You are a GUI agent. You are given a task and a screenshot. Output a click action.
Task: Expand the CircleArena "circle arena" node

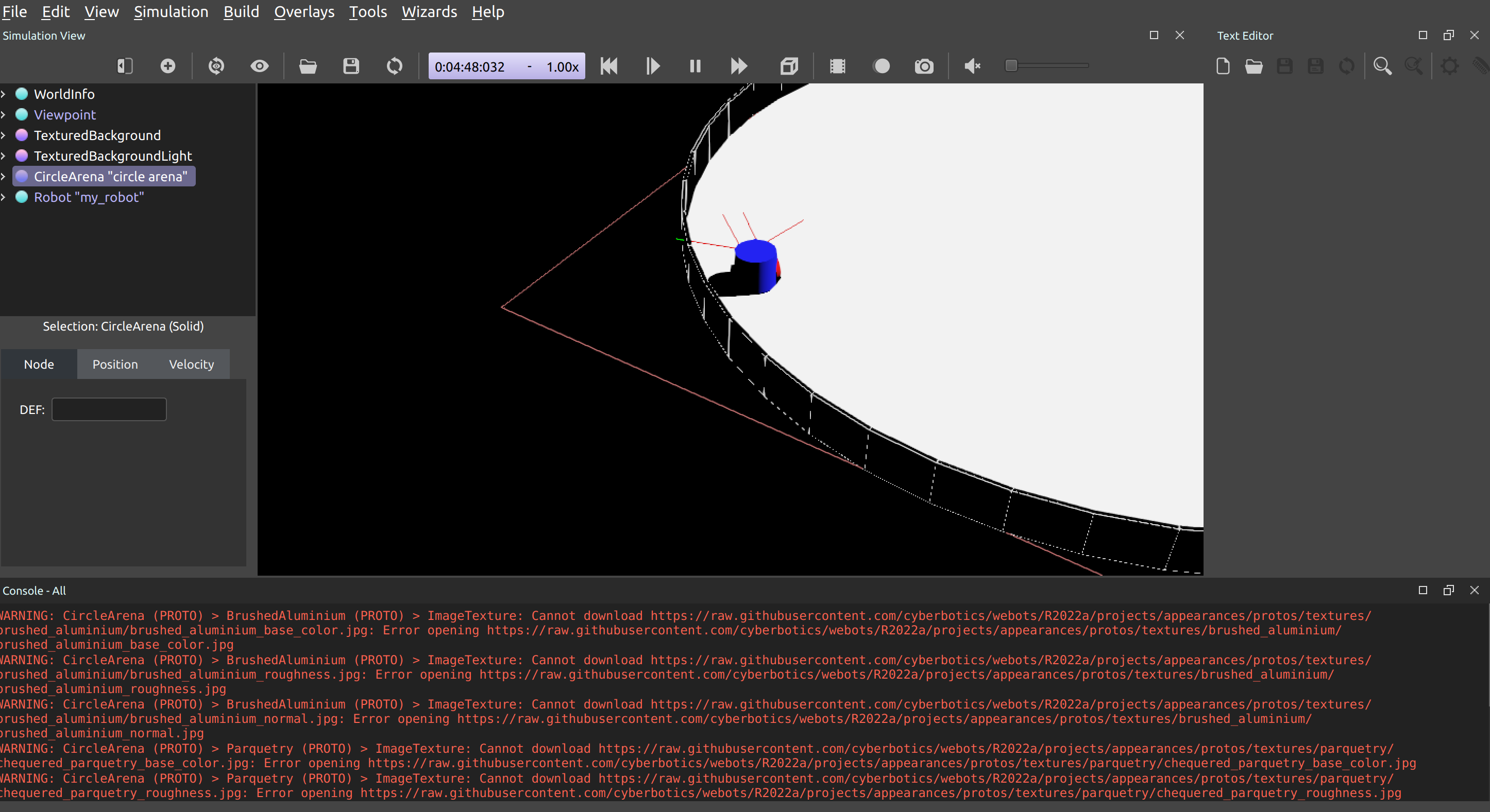4,176
